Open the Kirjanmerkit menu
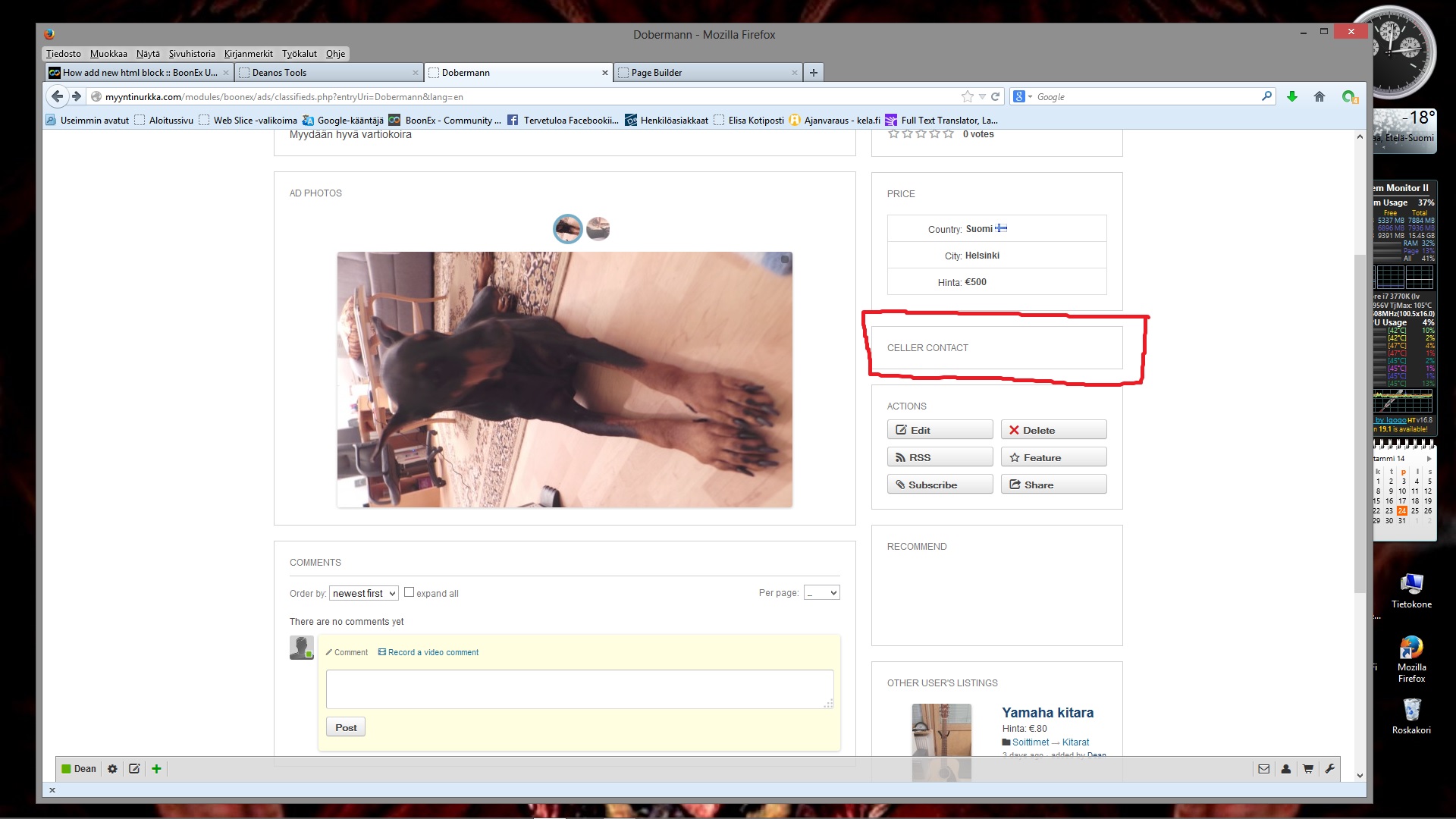The width and height of the screenshot is (1456, 819). coord(248,54)
